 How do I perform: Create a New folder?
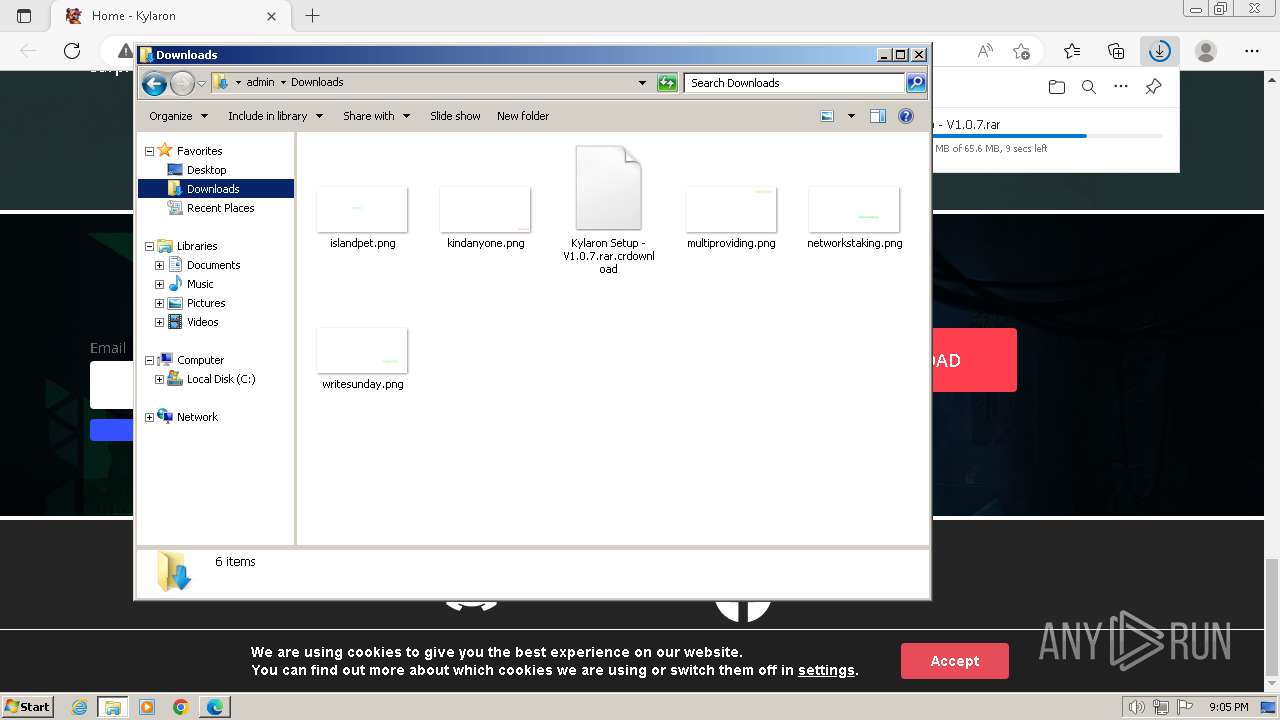coord(523,116)
